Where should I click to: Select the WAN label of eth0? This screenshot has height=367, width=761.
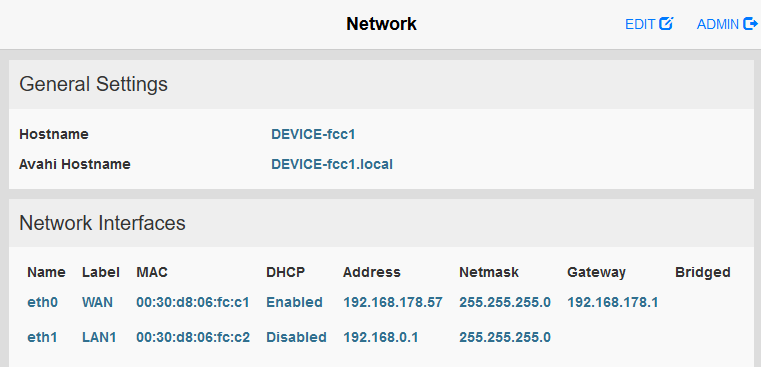click(98, 302)
